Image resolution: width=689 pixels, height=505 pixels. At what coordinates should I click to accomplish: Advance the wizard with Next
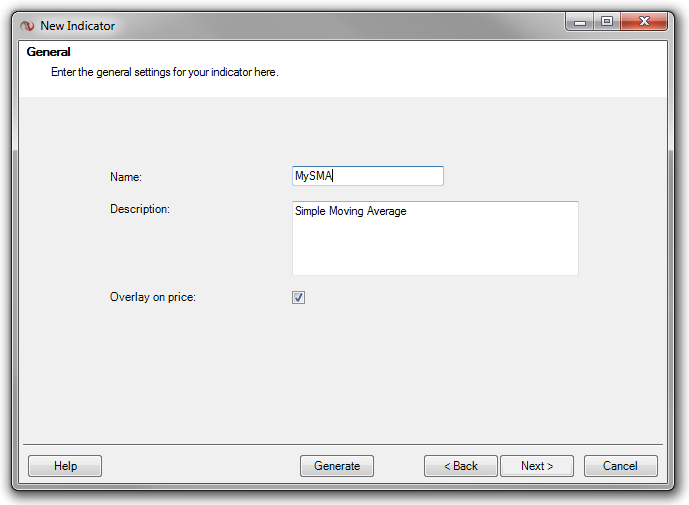click(537, 466)
